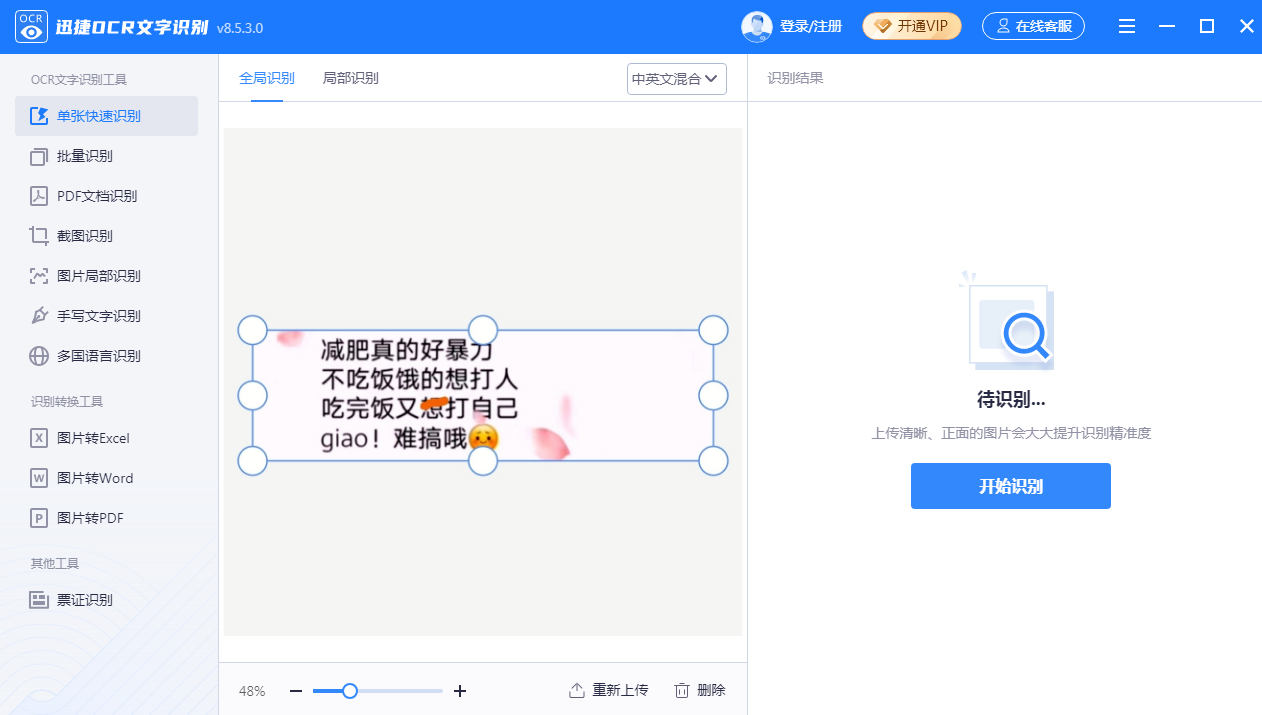
Task: Open 手写文字识别 pen icon
Action: (39, 316)
